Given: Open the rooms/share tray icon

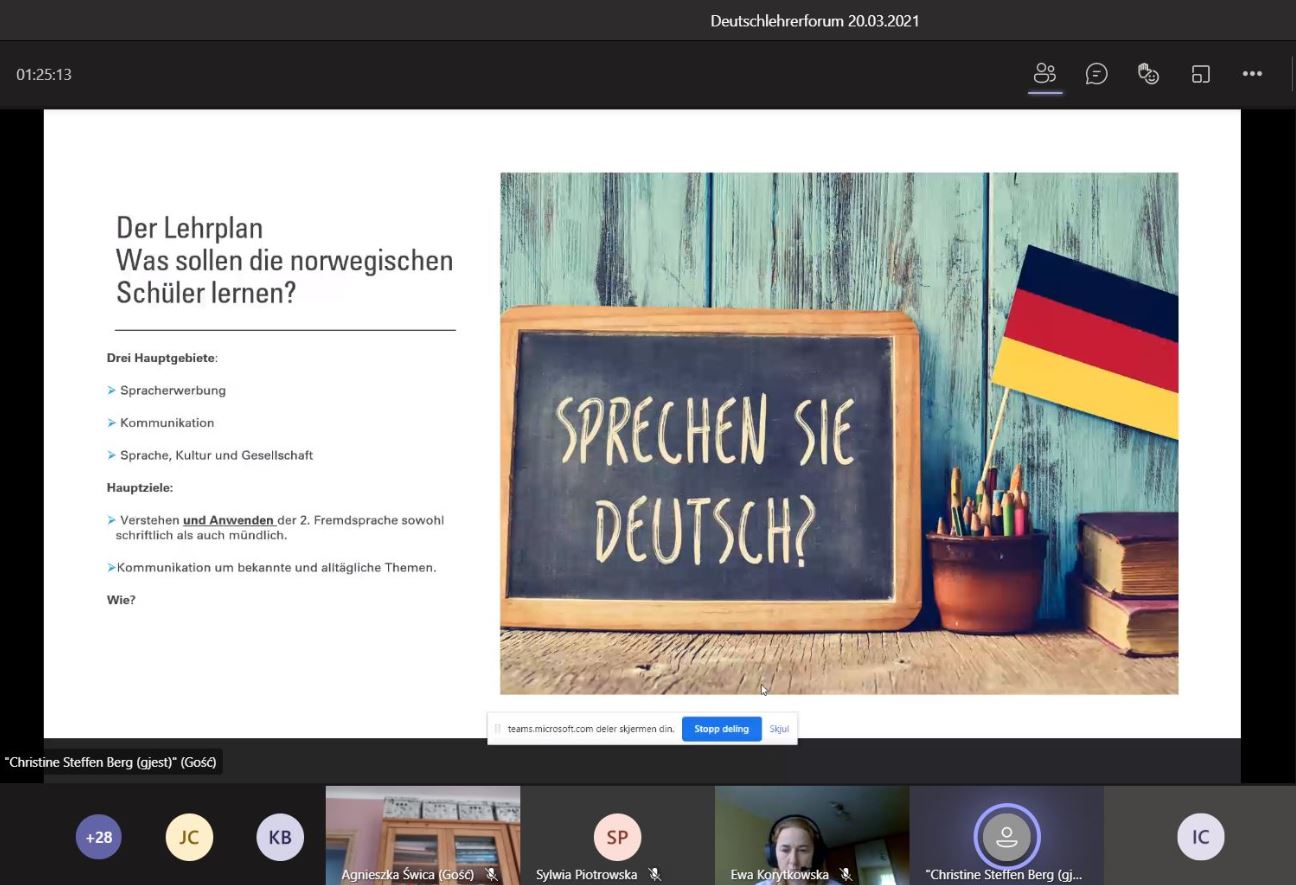Looking at the screenshot, I should pos(1201,74).
